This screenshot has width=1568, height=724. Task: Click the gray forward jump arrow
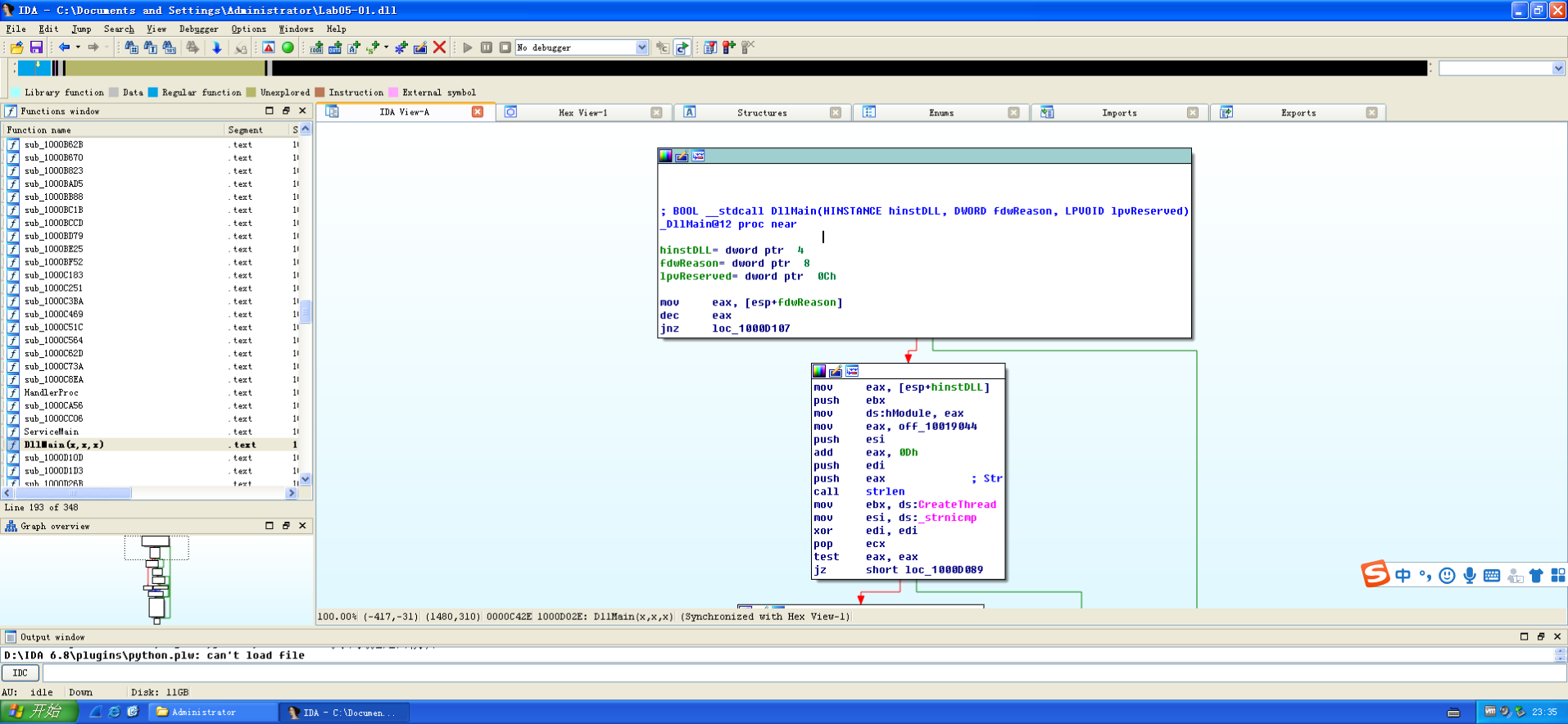pos(93,48)
